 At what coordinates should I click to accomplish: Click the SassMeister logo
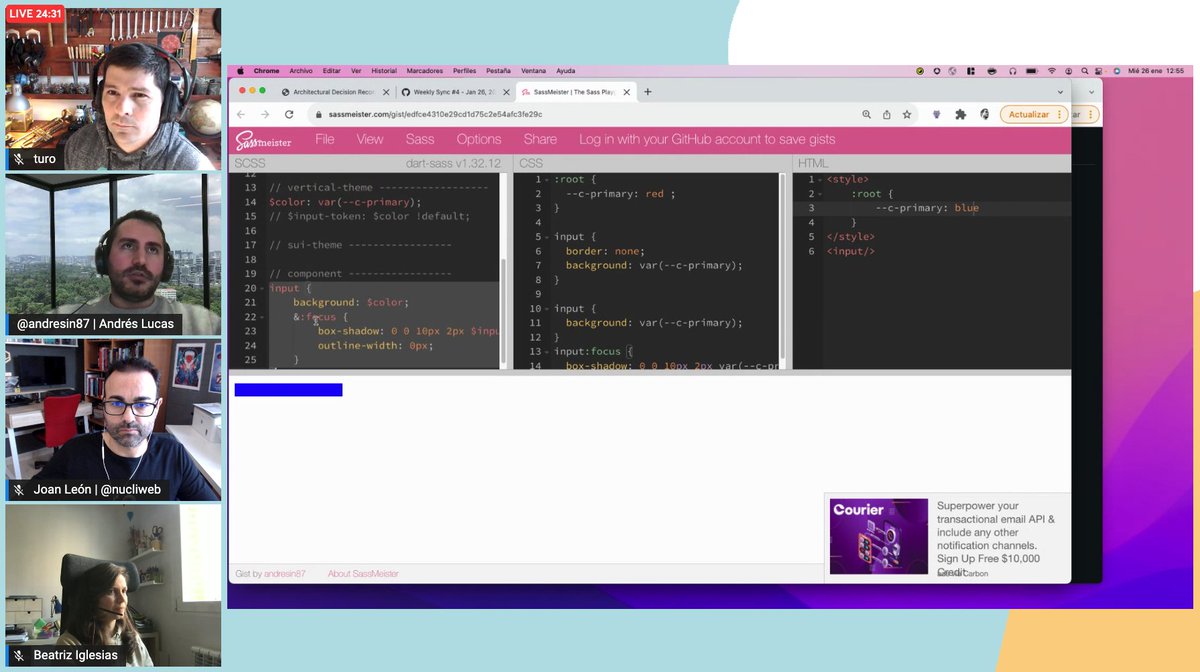coord(263,140)
